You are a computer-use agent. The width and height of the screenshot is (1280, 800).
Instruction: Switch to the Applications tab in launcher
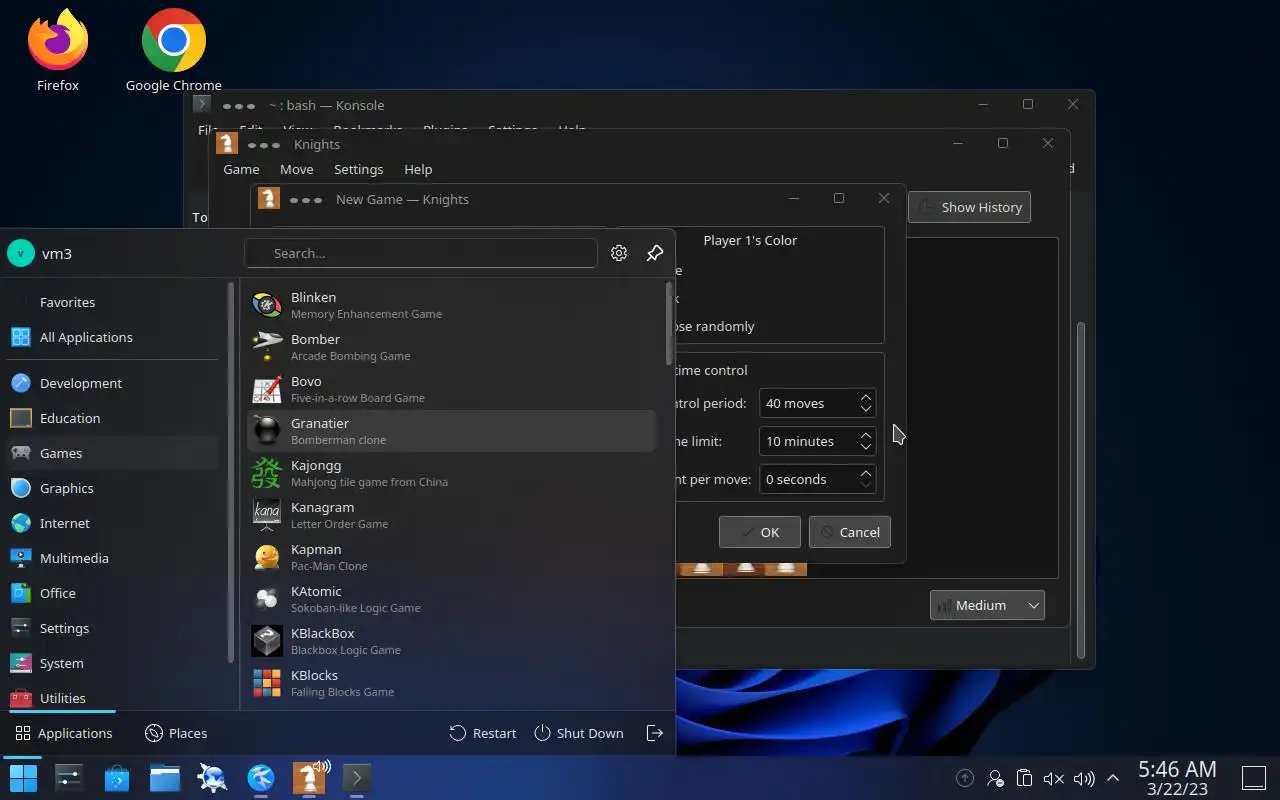tap(63, 733)
